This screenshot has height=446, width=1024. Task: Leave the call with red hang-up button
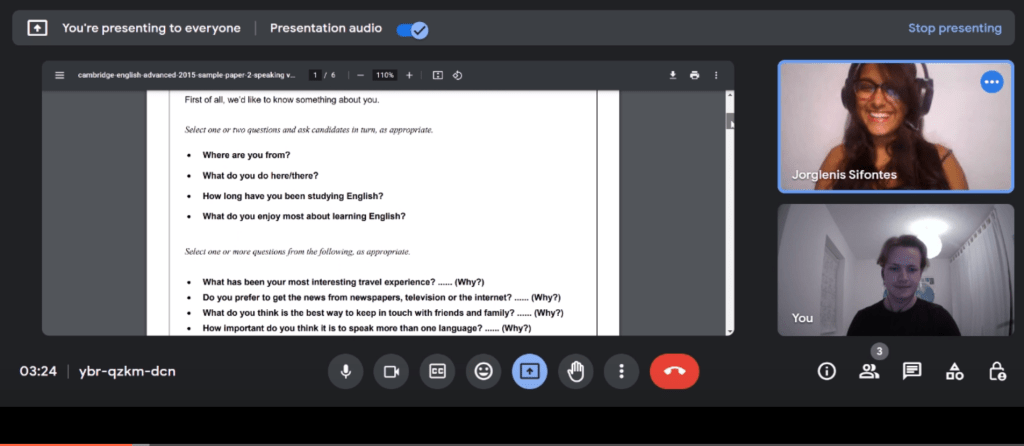coord(674,371)
